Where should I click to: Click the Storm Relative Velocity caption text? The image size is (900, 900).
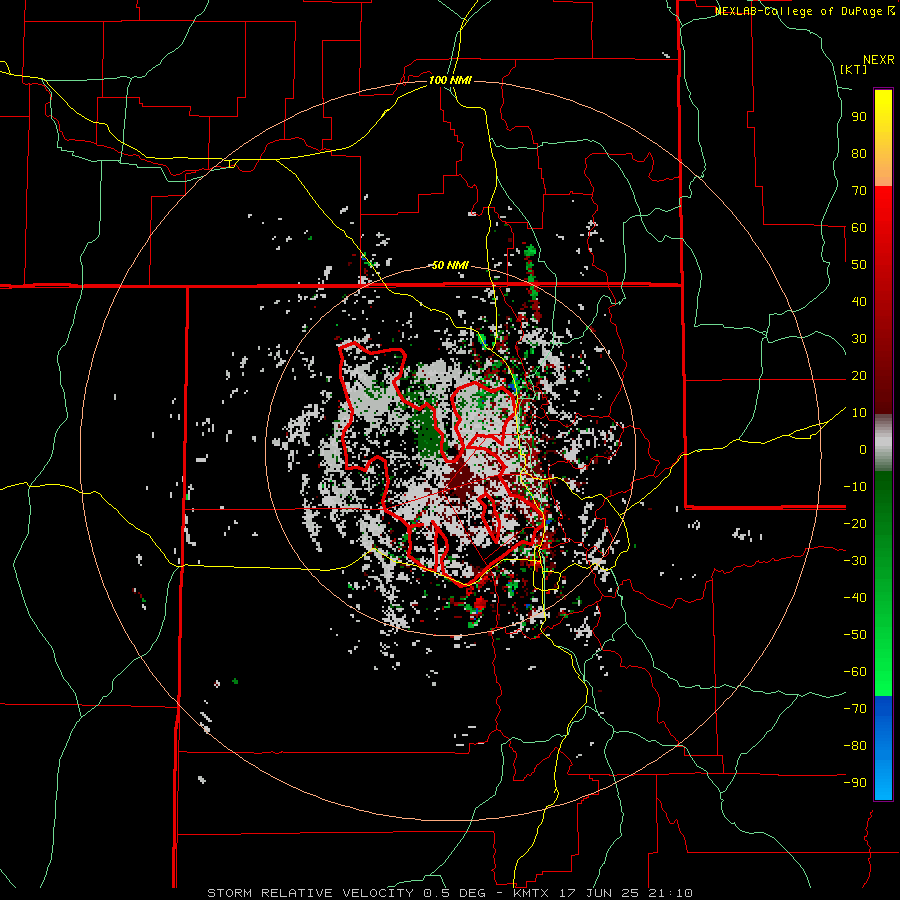[x=449, y=893]
